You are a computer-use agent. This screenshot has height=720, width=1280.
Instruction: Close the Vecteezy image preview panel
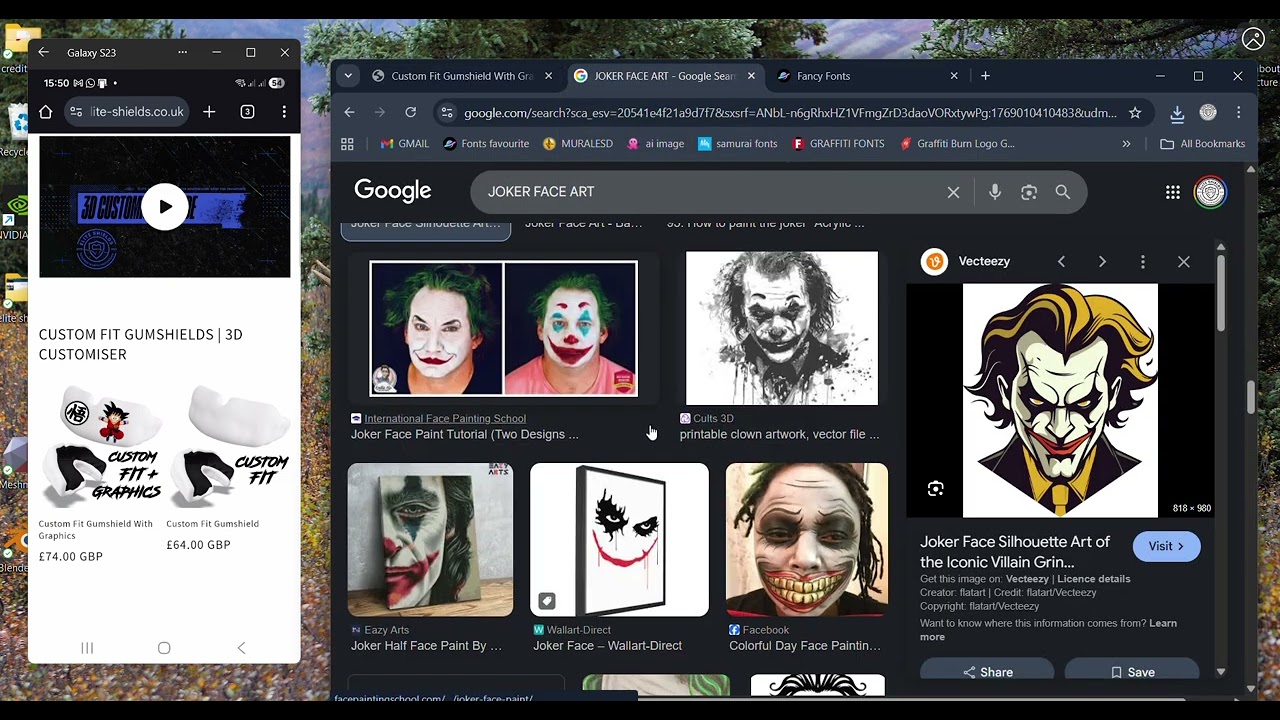1184,262
